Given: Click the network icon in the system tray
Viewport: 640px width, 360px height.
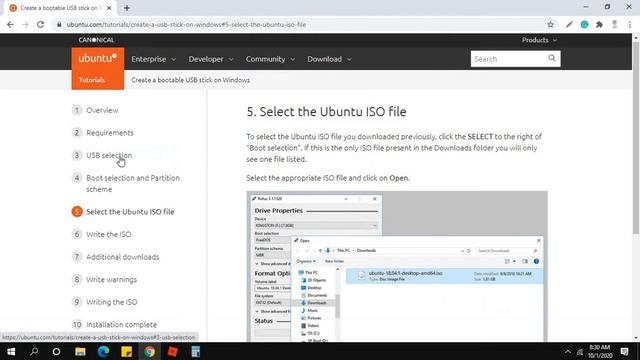Looking at the screenshot, I should tap(580, 351).
